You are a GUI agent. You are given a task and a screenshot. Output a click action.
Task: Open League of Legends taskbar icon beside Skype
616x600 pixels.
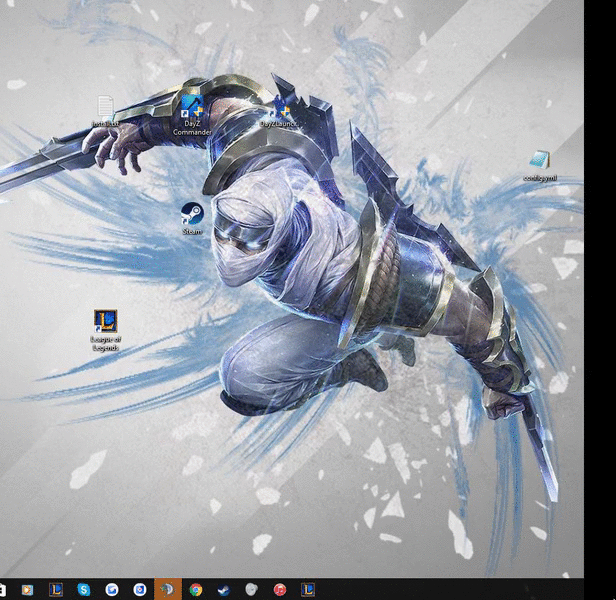pyautogui.click(x=56, y=589)
